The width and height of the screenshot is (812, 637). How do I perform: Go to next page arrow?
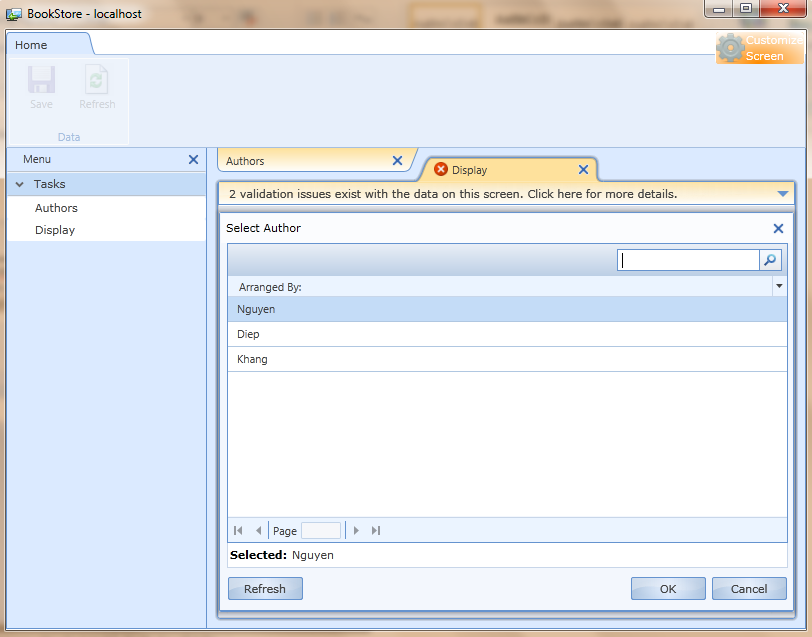pyautogui.click(x=356, y=531)
